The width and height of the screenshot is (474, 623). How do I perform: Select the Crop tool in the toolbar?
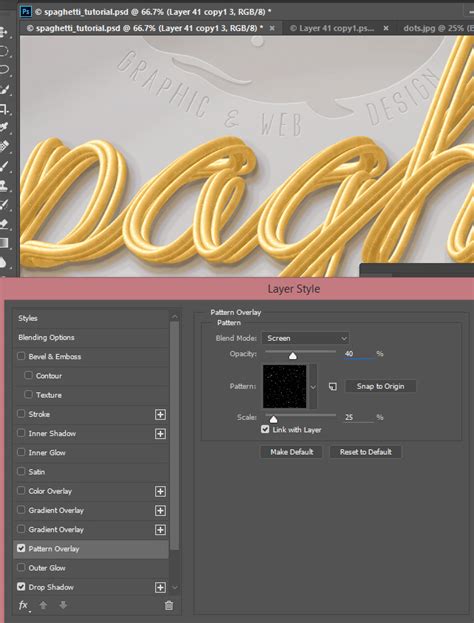coord(4,108)
